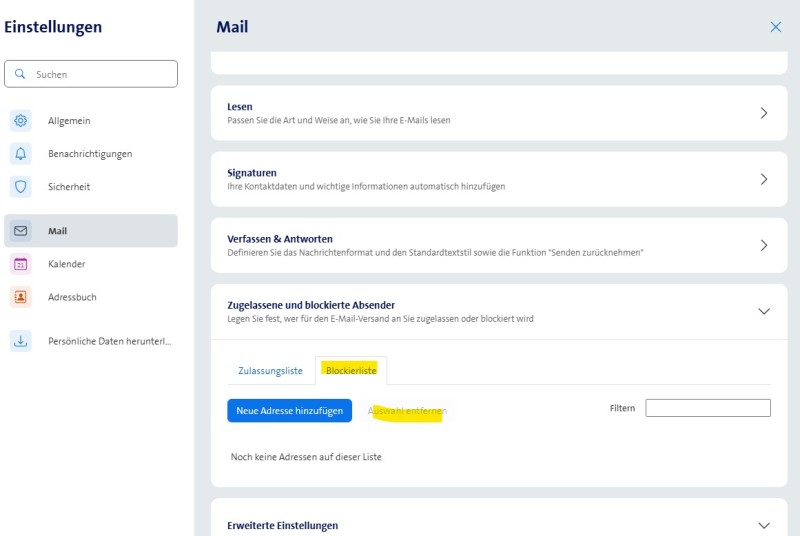Switch to the Zulassungsliste tab
This screenshot has width=800, height=536.
tap(270, 371)
